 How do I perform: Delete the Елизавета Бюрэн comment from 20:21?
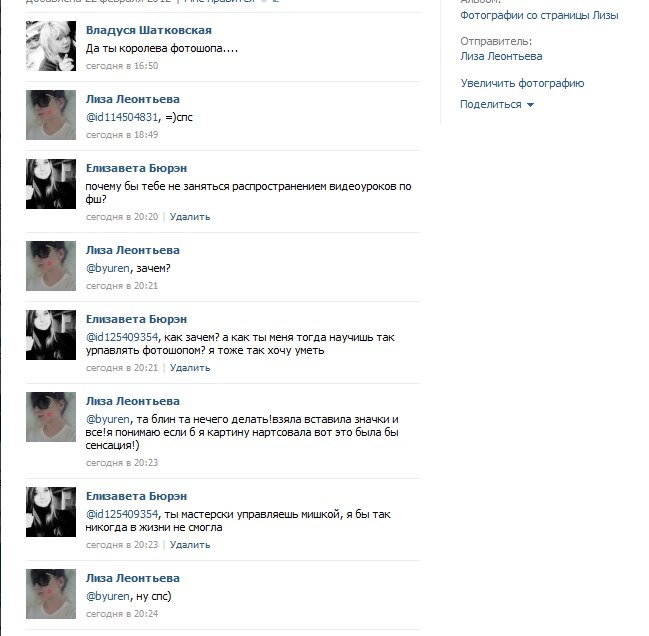190,368
